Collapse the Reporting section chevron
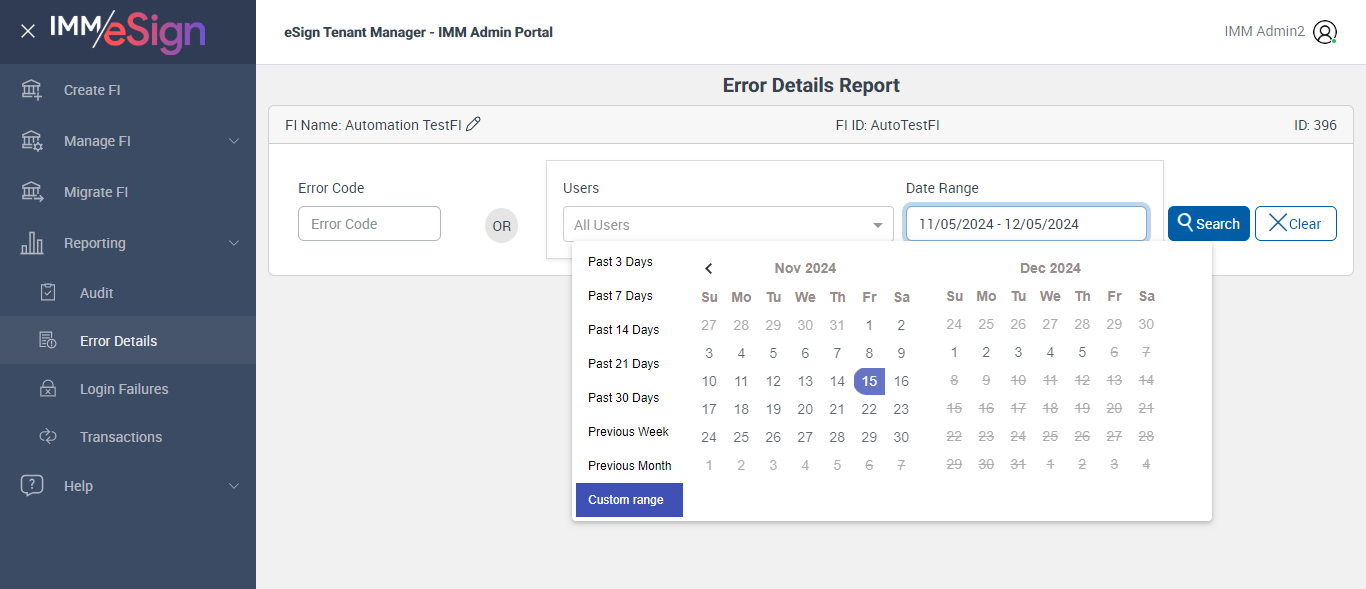 [234, 243]
